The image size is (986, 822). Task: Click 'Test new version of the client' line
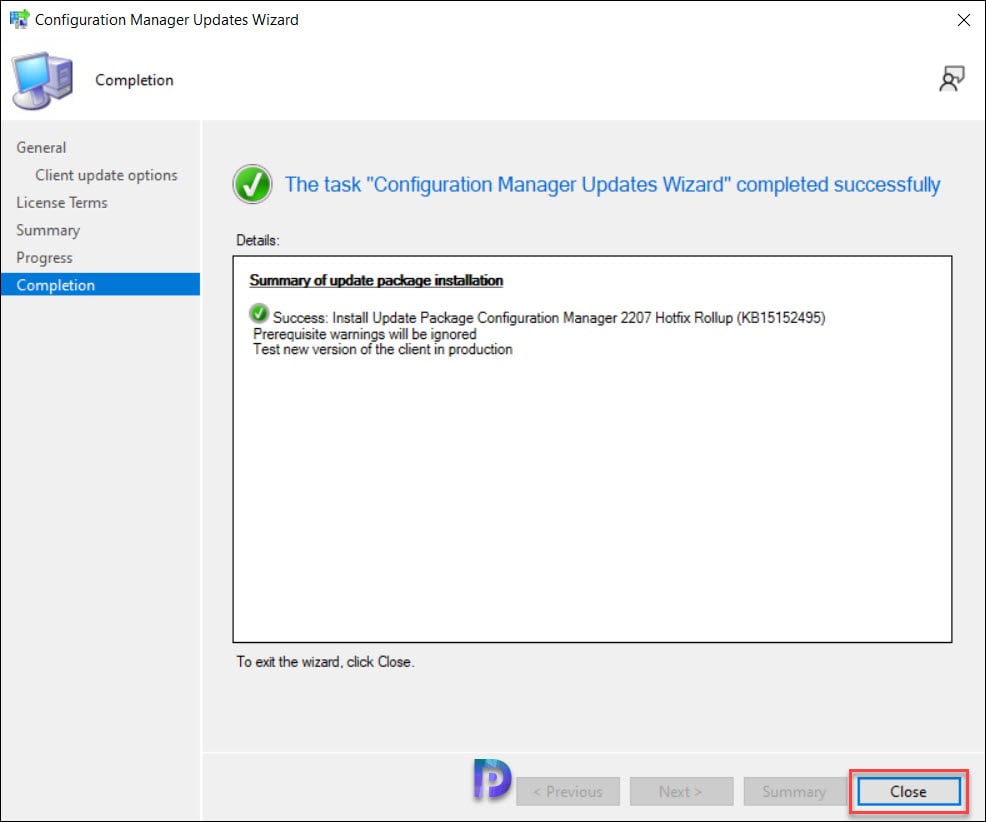point(382,350)
